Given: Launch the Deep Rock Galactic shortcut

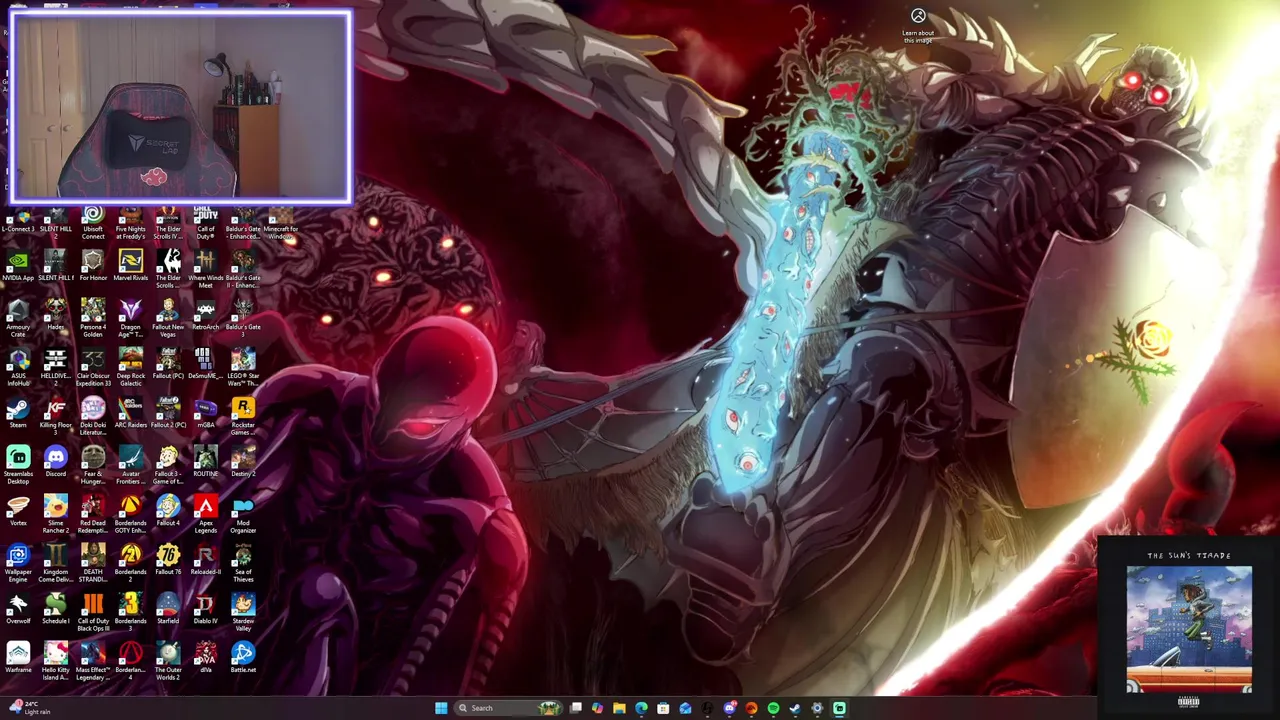Looking at the screenshot, I should click(130, 369).
